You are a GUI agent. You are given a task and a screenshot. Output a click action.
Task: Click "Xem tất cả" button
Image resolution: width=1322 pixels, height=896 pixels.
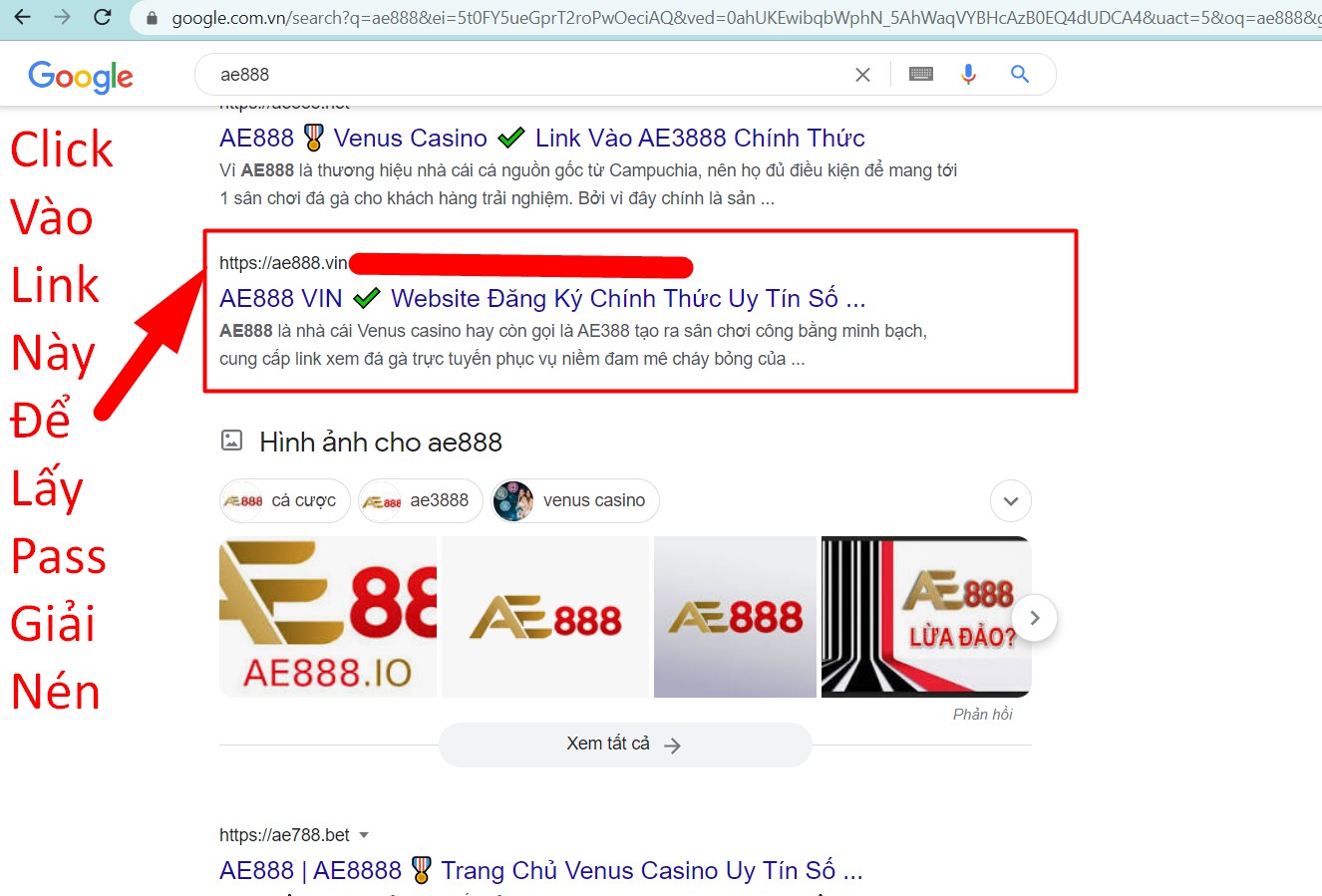(x=625, y=745)
